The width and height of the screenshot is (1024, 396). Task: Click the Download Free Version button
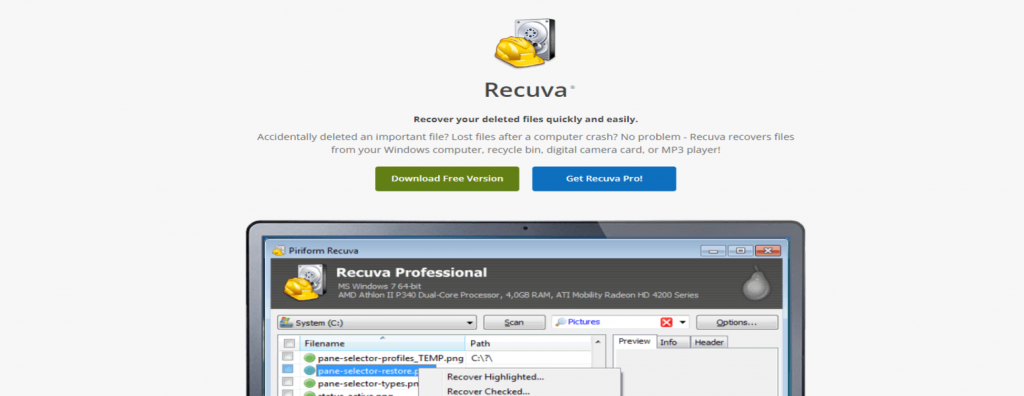tap(447, 178)
